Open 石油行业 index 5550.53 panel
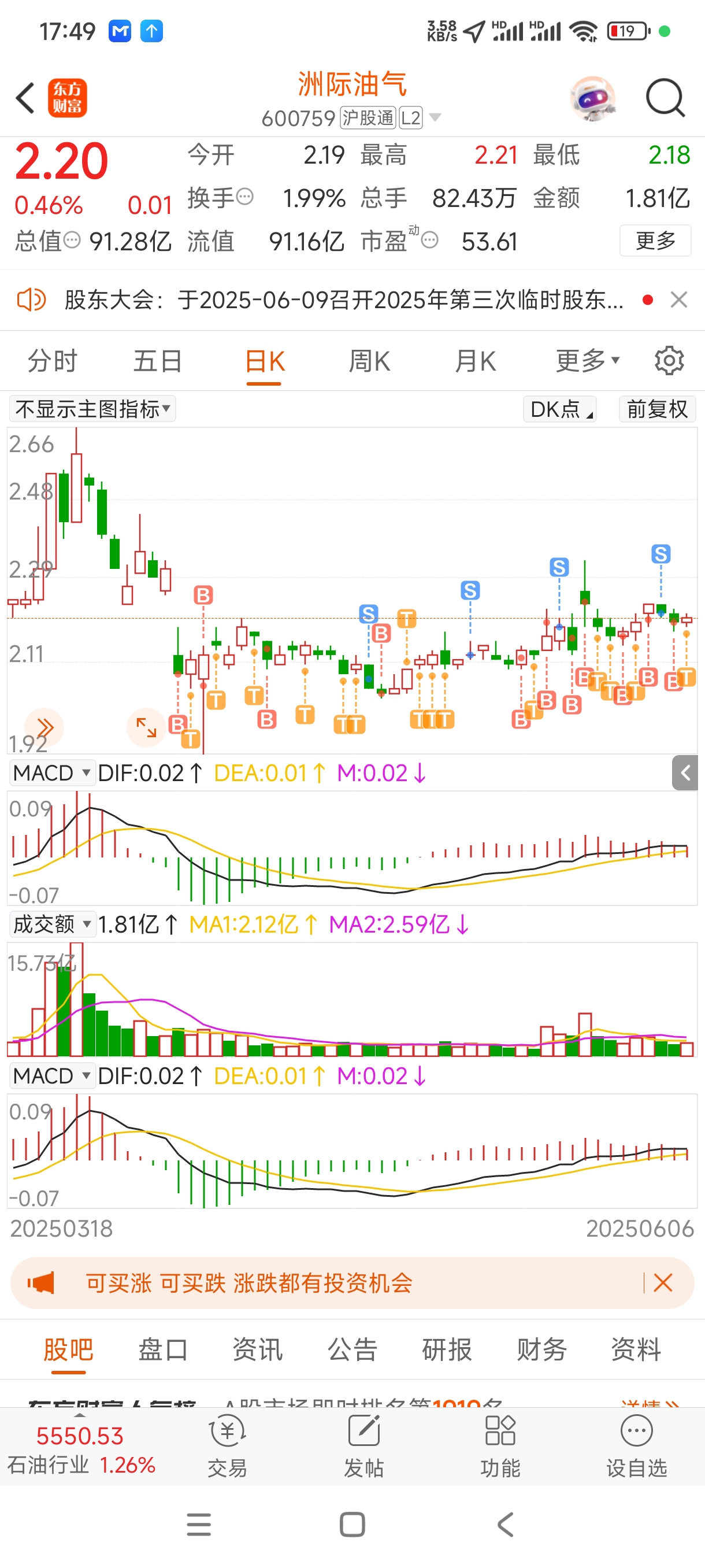705x1568 pixels. pos(81,1449)
